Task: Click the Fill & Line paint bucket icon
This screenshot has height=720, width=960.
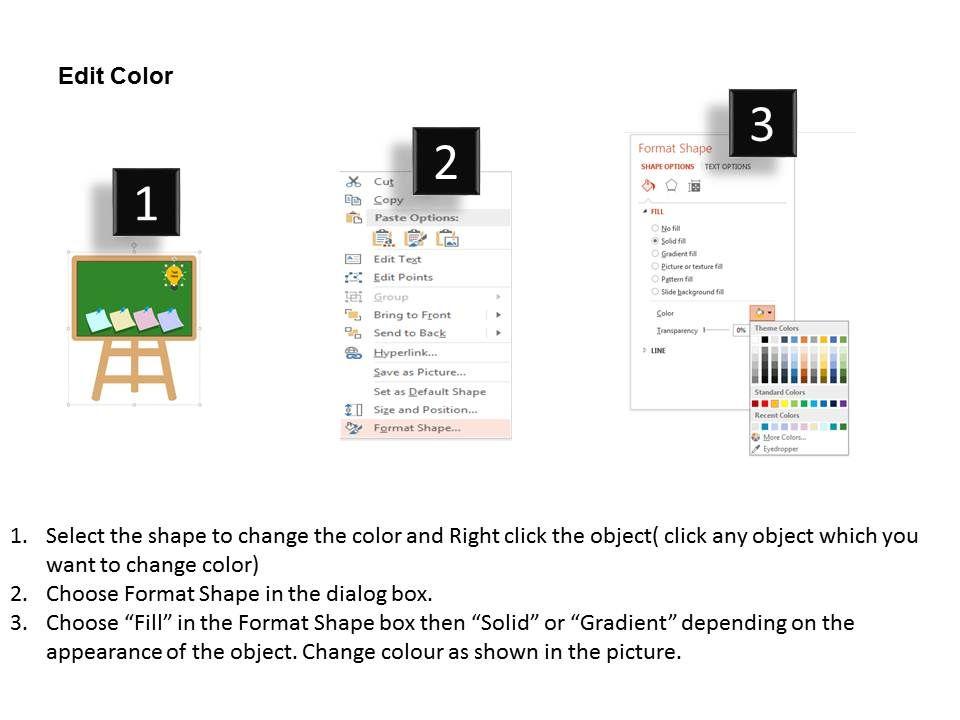Action: [x=648, y=185]
